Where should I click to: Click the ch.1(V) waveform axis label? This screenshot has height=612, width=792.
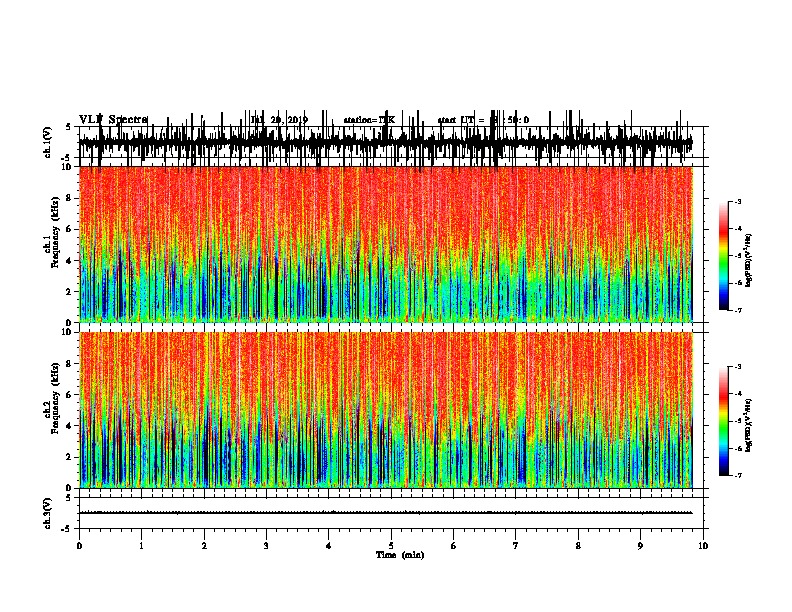(48, 142)
